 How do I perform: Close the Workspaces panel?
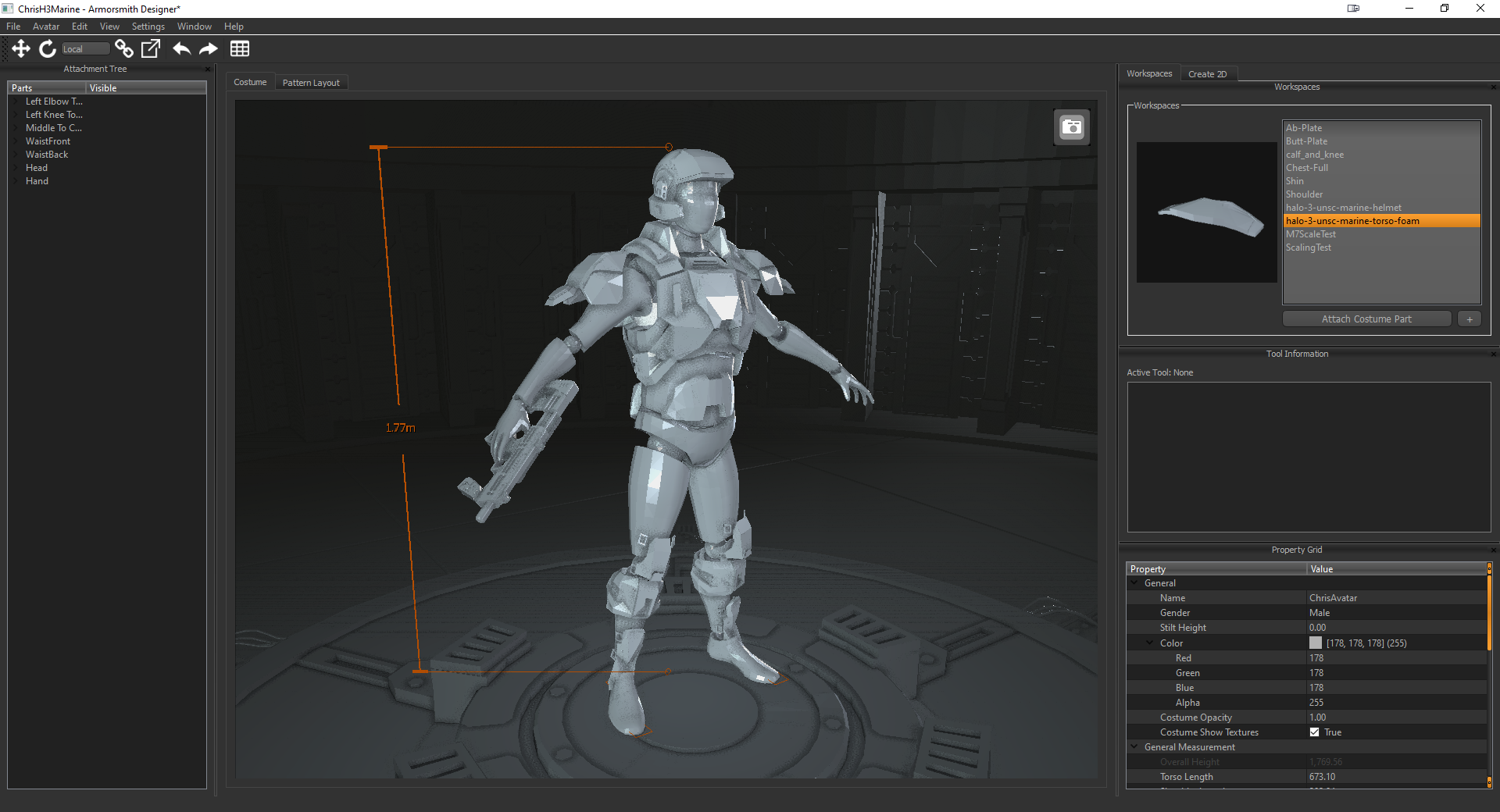tap(1494, 87)
